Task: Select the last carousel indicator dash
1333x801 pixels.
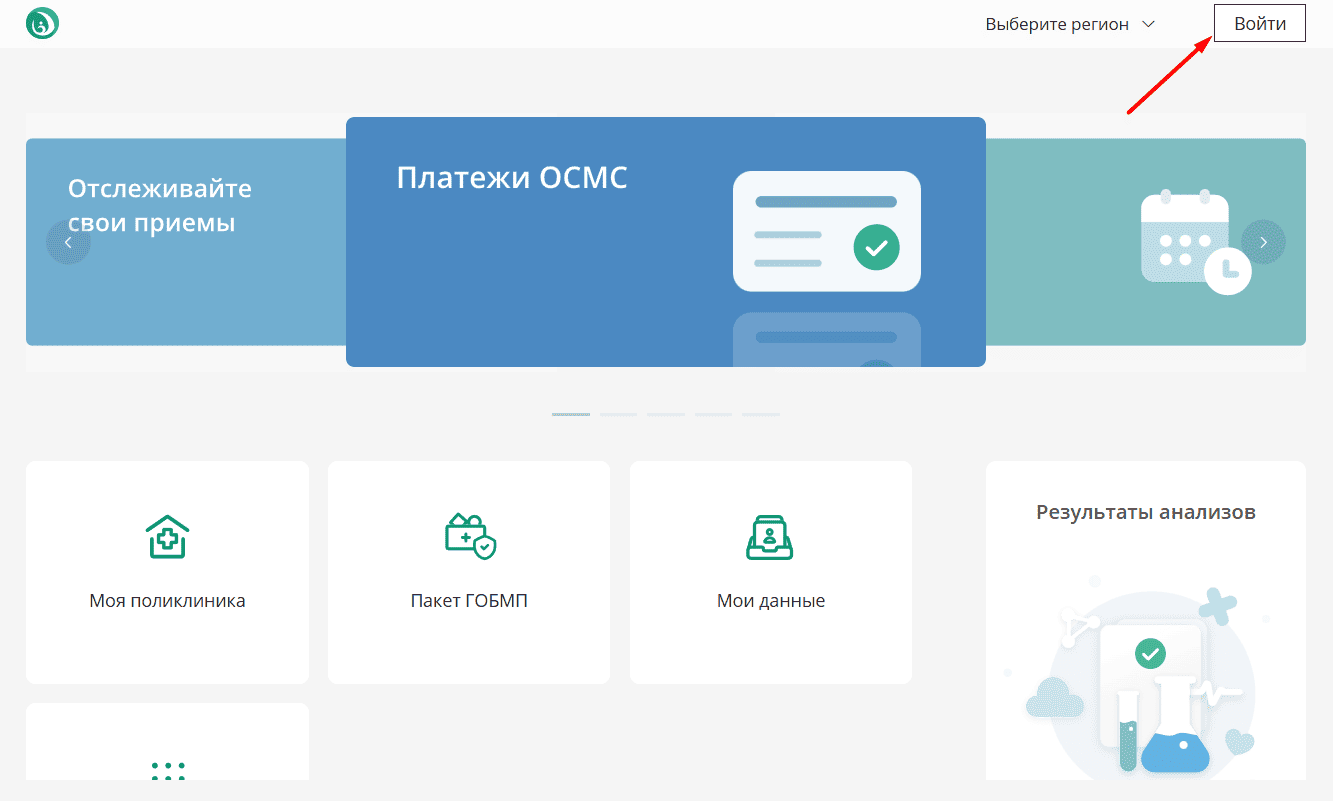Action: pos(760,414)
